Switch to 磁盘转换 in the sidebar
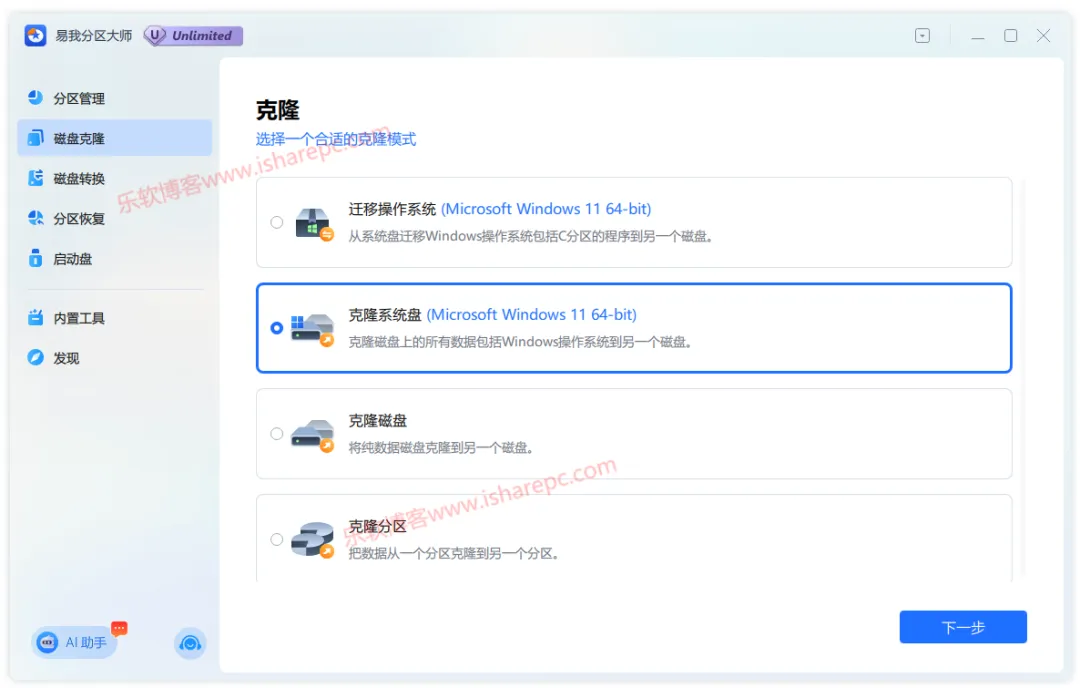The image size is (1080, 688). click(114, 178)
